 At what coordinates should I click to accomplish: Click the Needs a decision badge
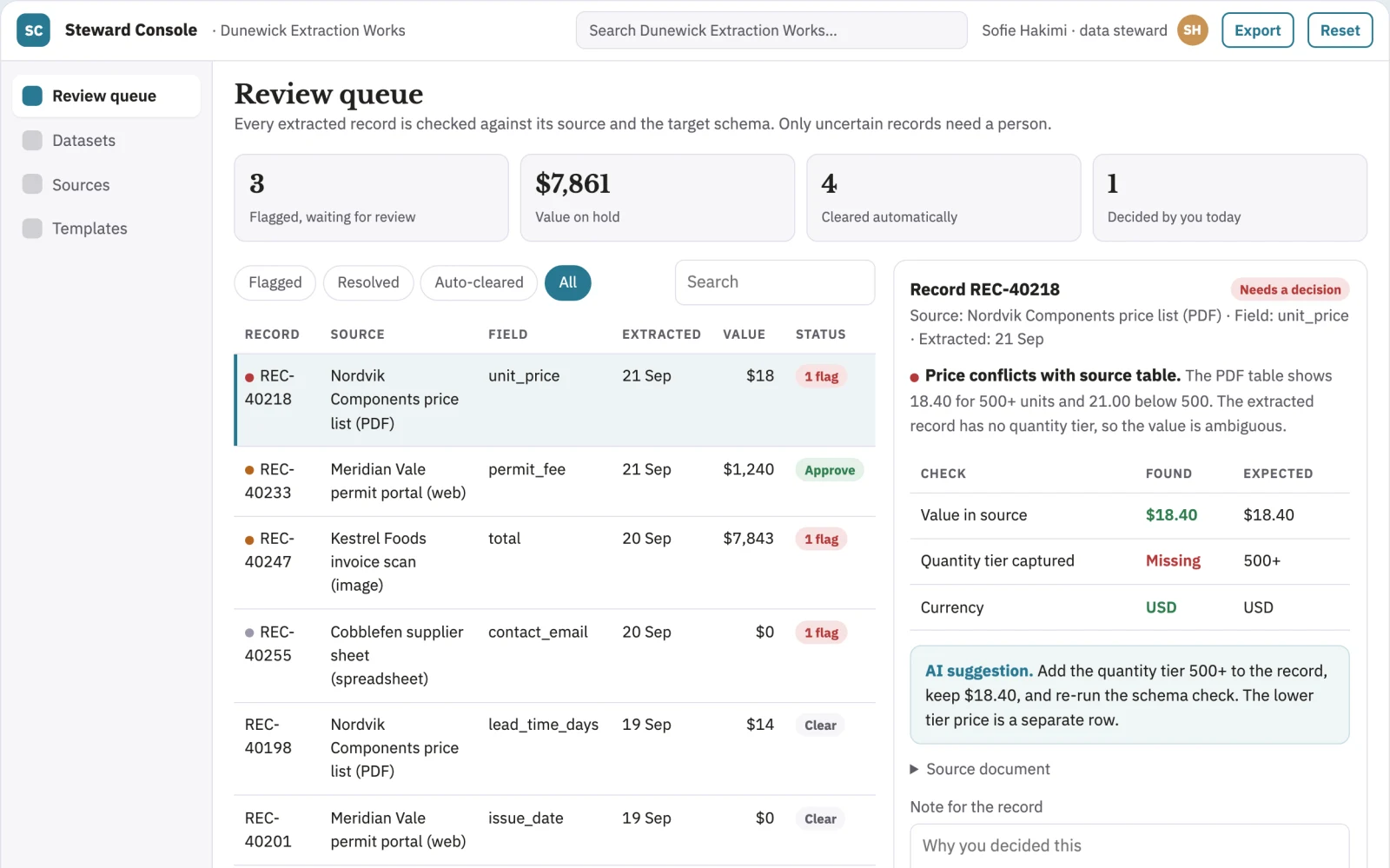[1289, 289]
